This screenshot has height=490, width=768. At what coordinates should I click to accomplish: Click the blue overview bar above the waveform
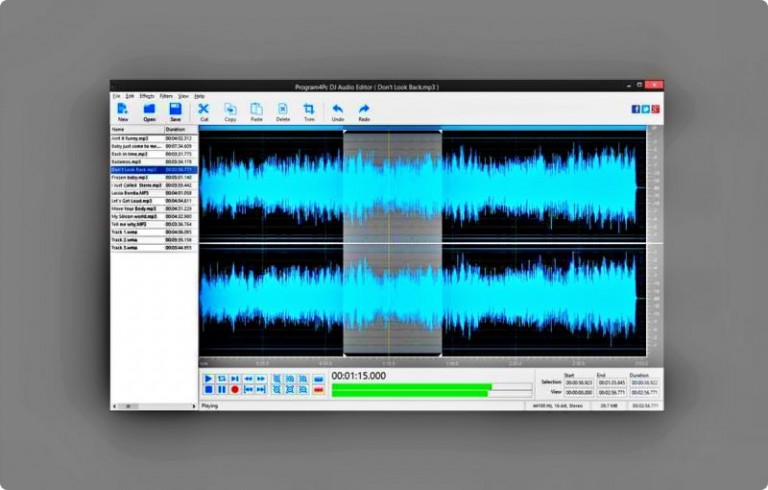click(x=423, y=128)
